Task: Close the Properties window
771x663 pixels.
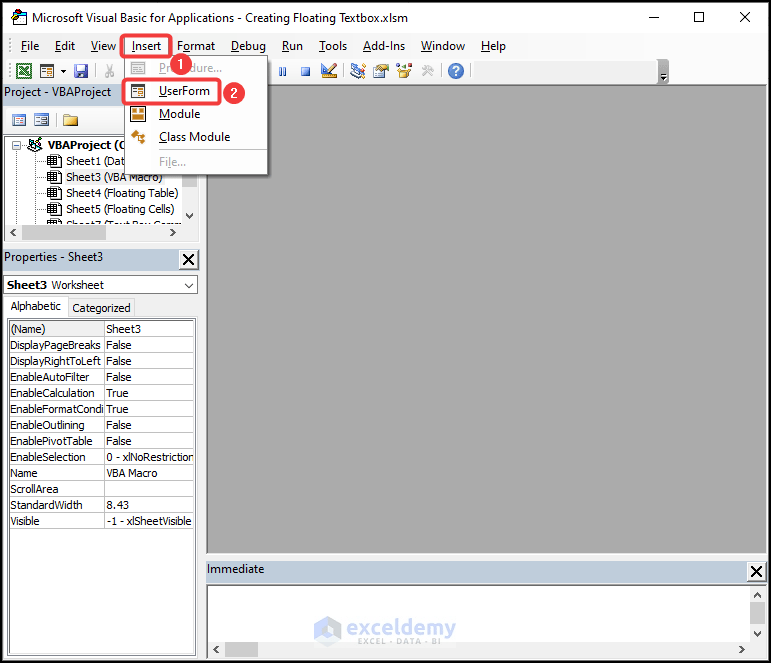Action: pyautogui.click(x=188, y=260)
